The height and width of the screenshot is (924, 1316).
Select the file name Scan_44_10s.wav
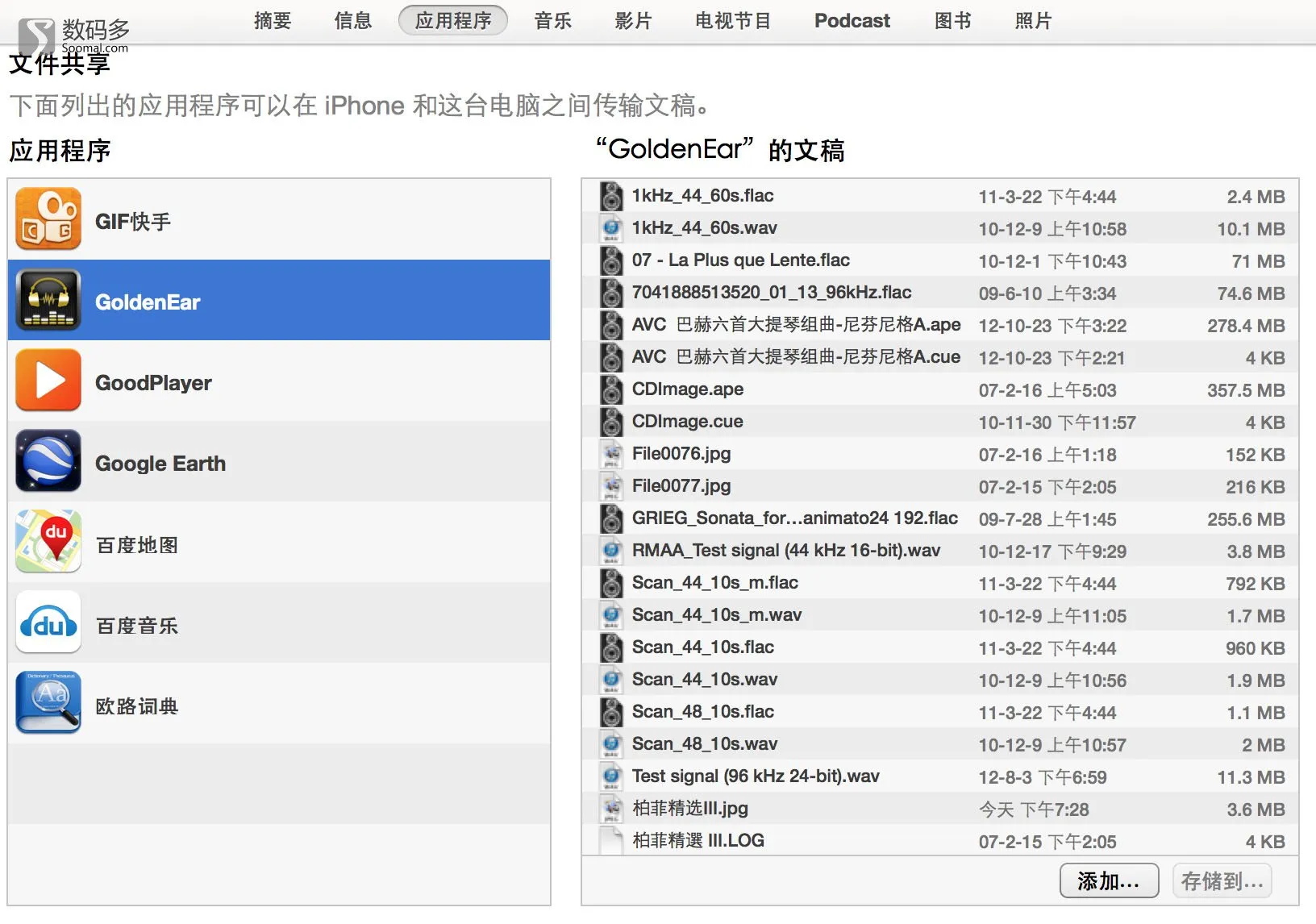click(x=705, y=679)
